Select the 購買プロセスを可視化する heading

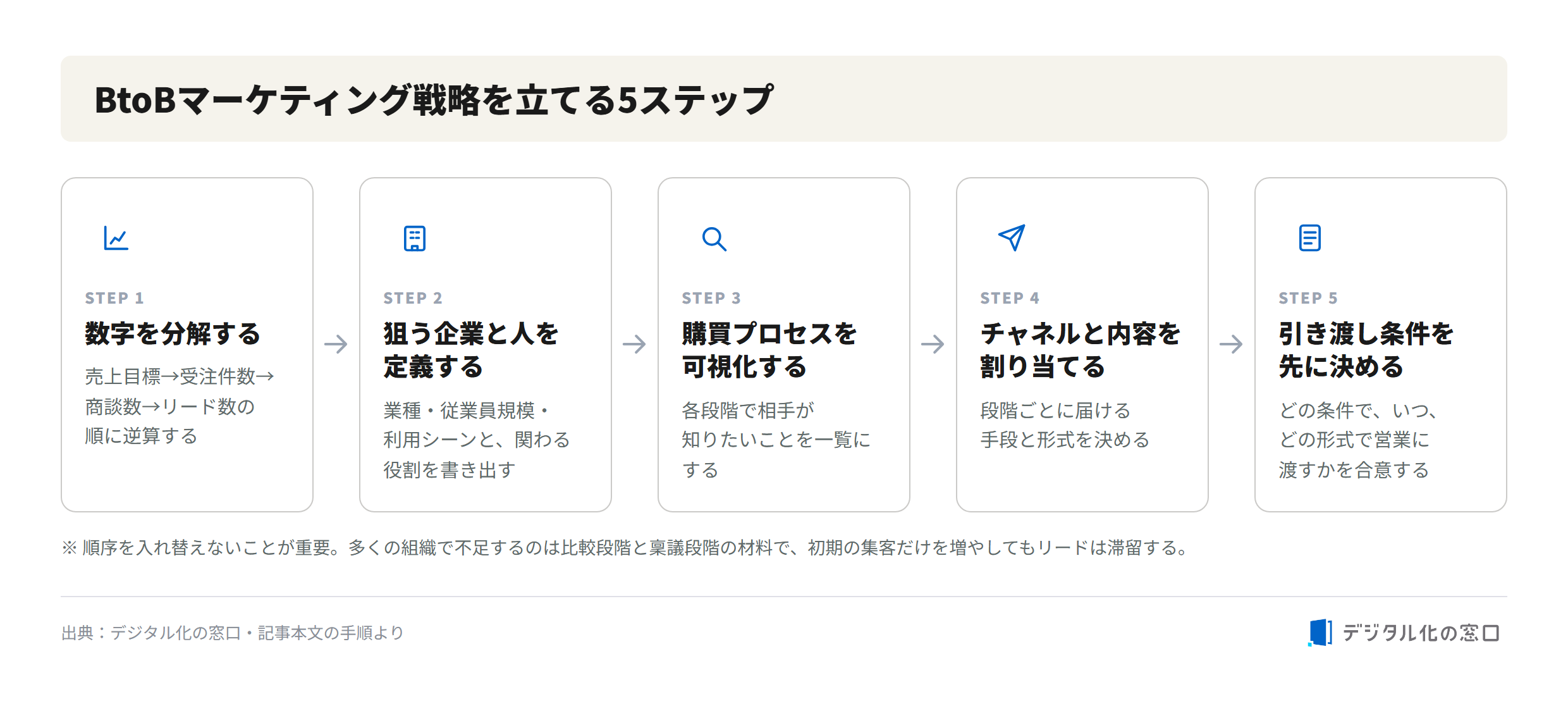[769, 350]
